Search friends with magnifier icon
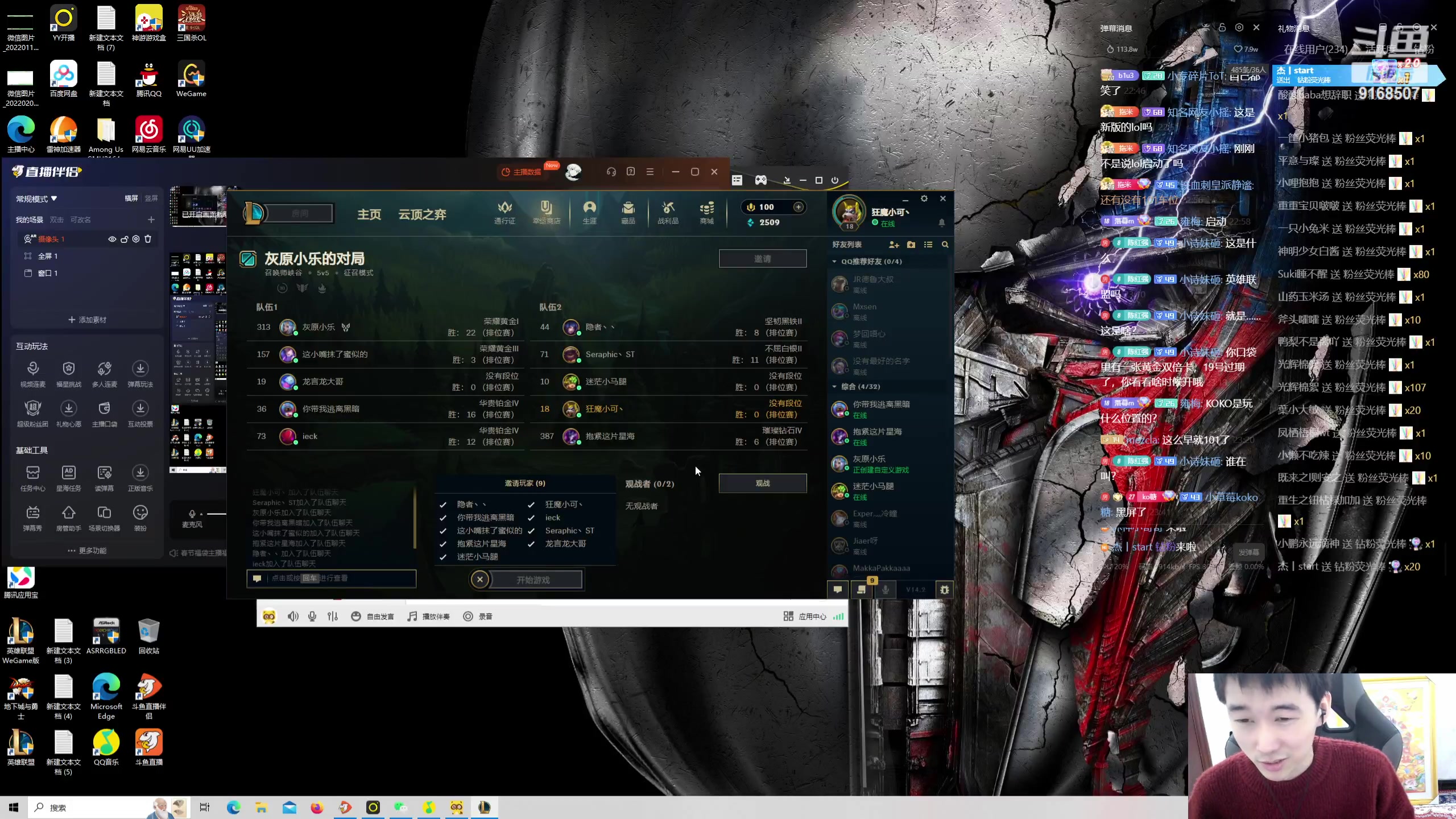This screenshot has width=1456, height=819. (x=945, y=245)
